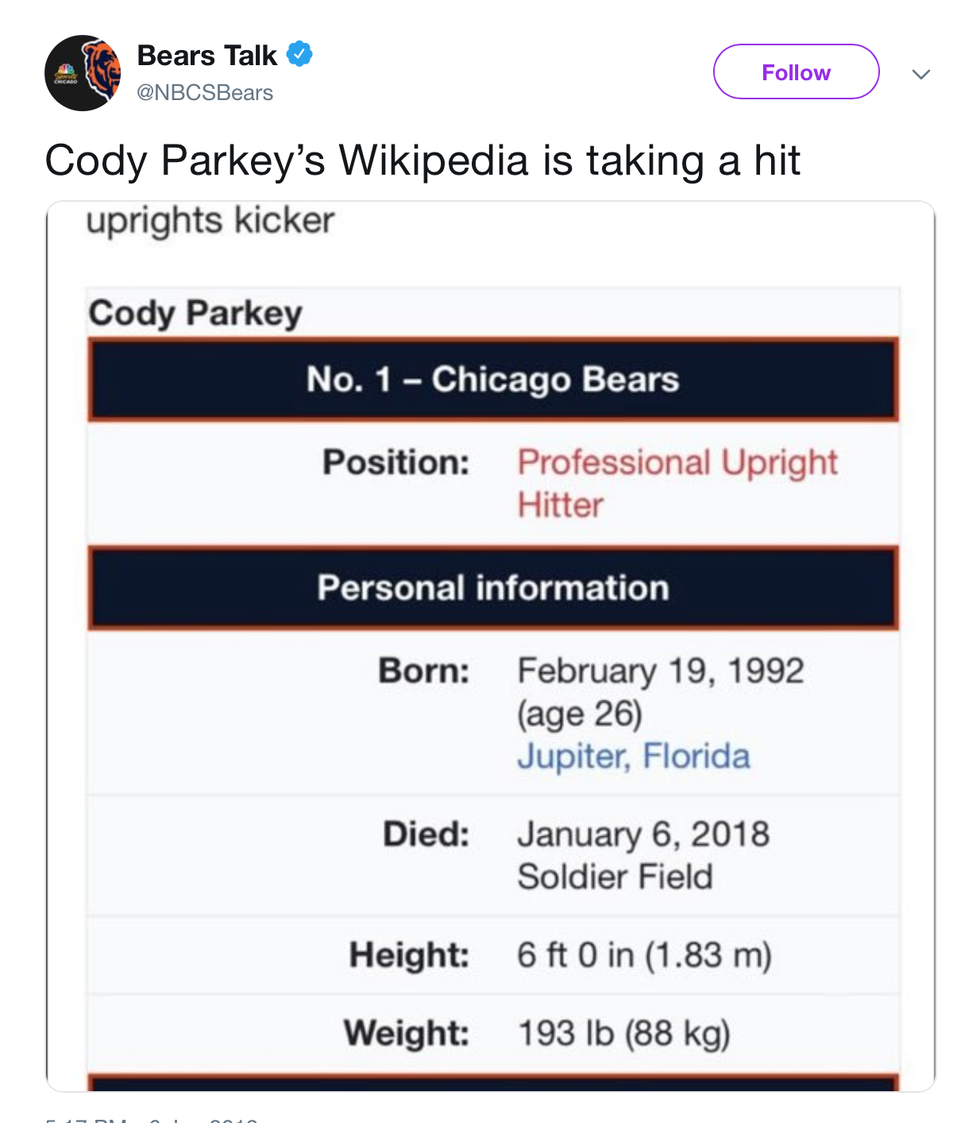980x1123 pixels.
Task: Click the blue verified badge
Action: (299, 54)
